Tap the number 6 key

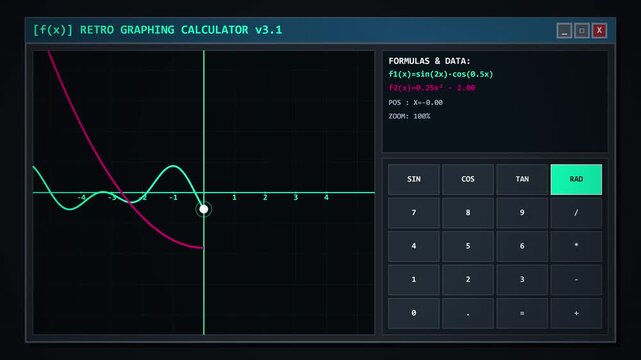522,246
